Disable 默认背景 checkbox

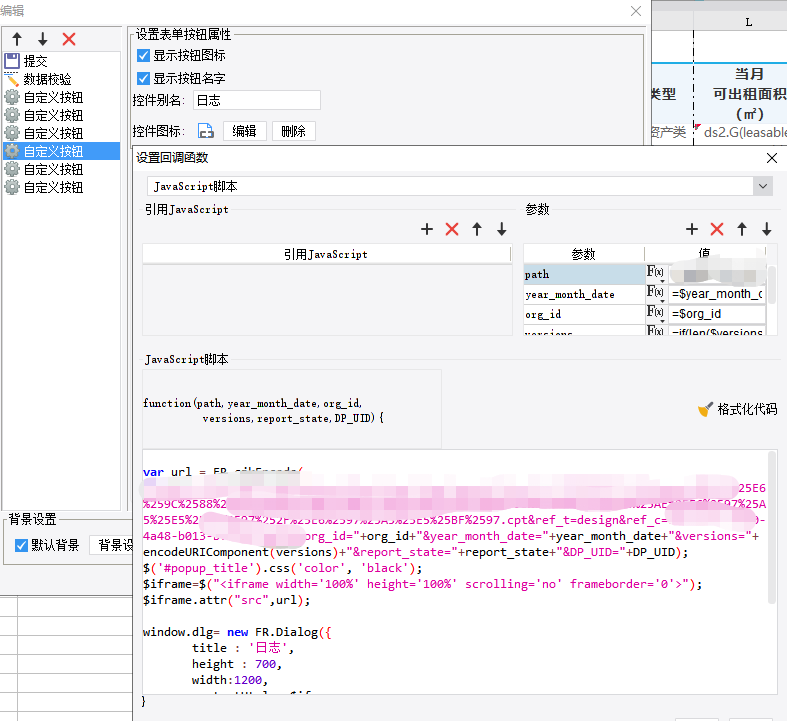click(x=22, y=545)
